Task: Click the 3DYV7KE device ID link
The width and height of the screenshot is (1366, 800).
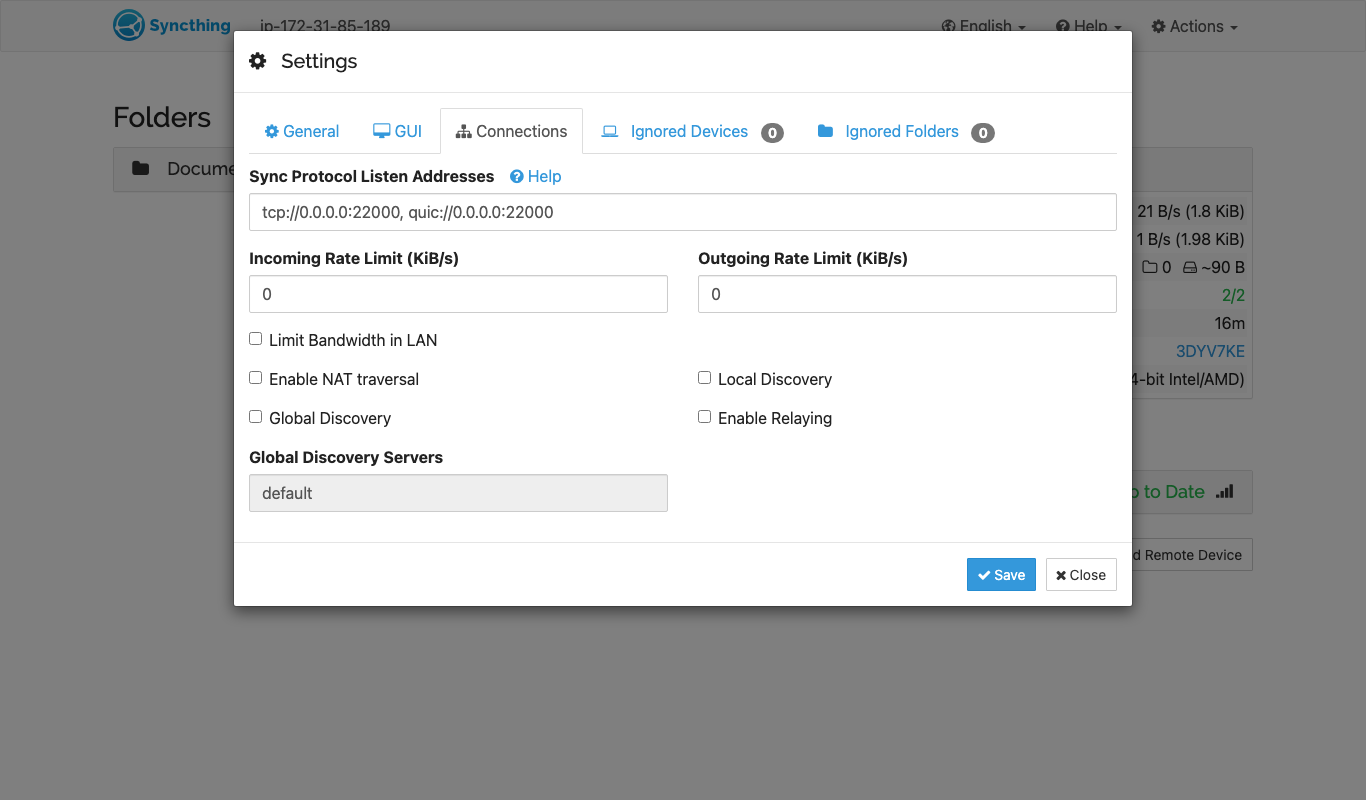Action: pos(1210,351)
